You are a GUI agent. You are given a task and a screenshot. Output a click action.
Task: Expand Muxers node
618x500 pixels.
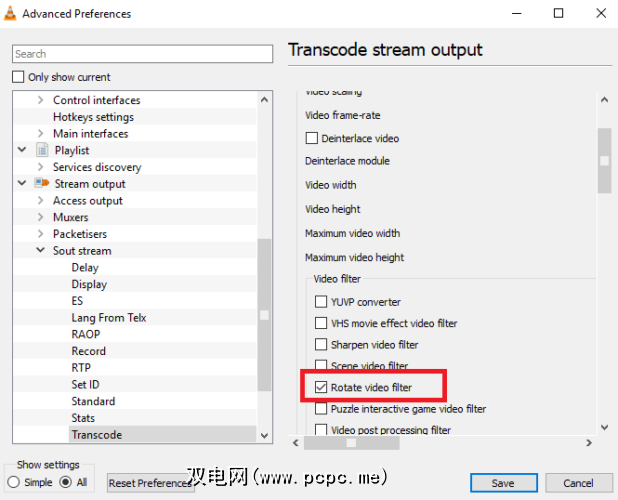40,217
